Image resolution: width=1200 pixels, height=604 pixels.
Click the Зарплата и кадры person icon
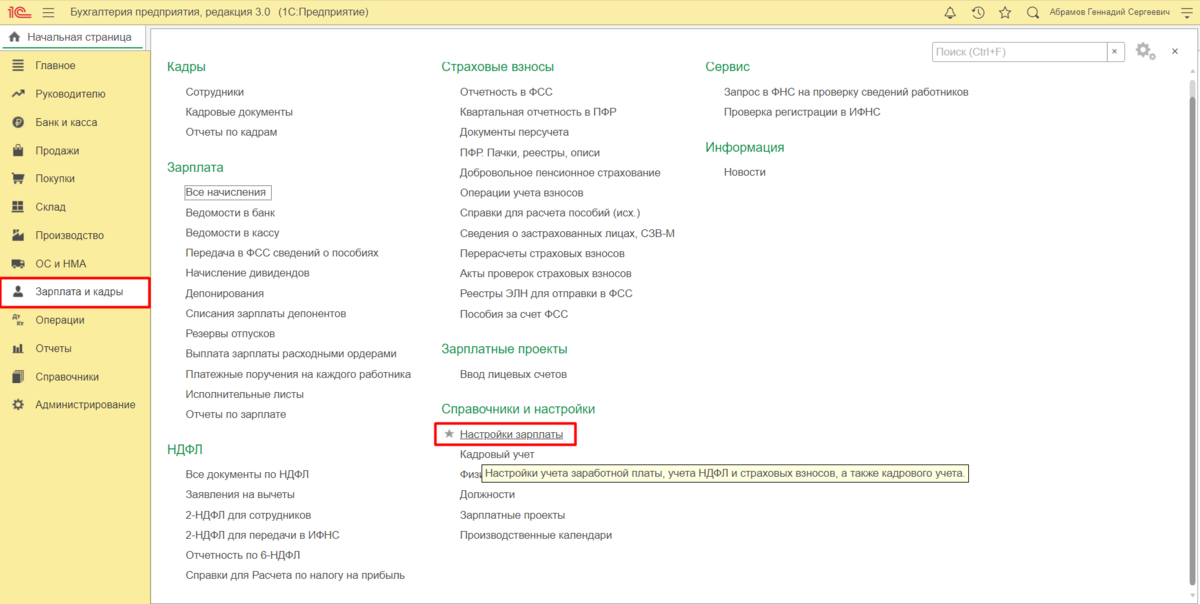17,292
